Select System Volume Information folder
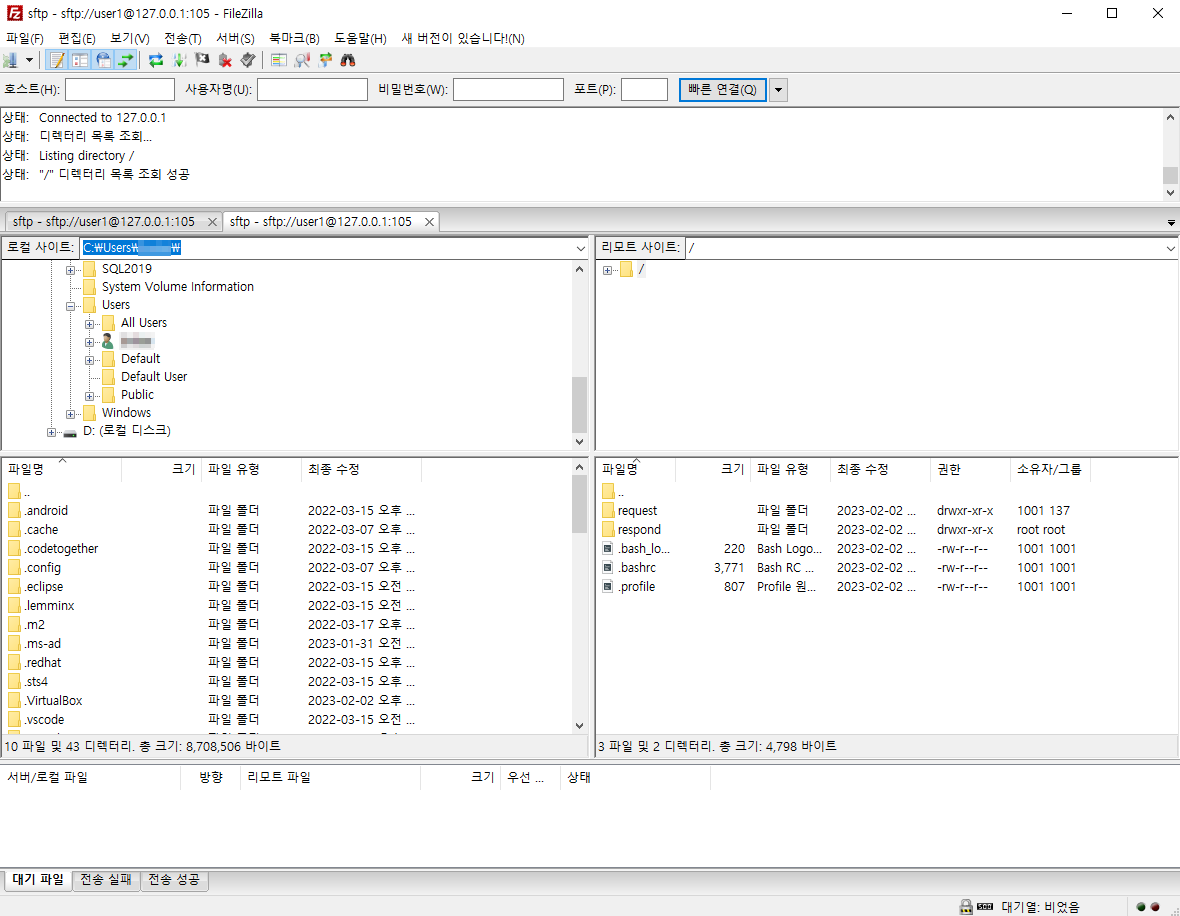The height and width of the screenshot is (916, 1180). point(178,287)
